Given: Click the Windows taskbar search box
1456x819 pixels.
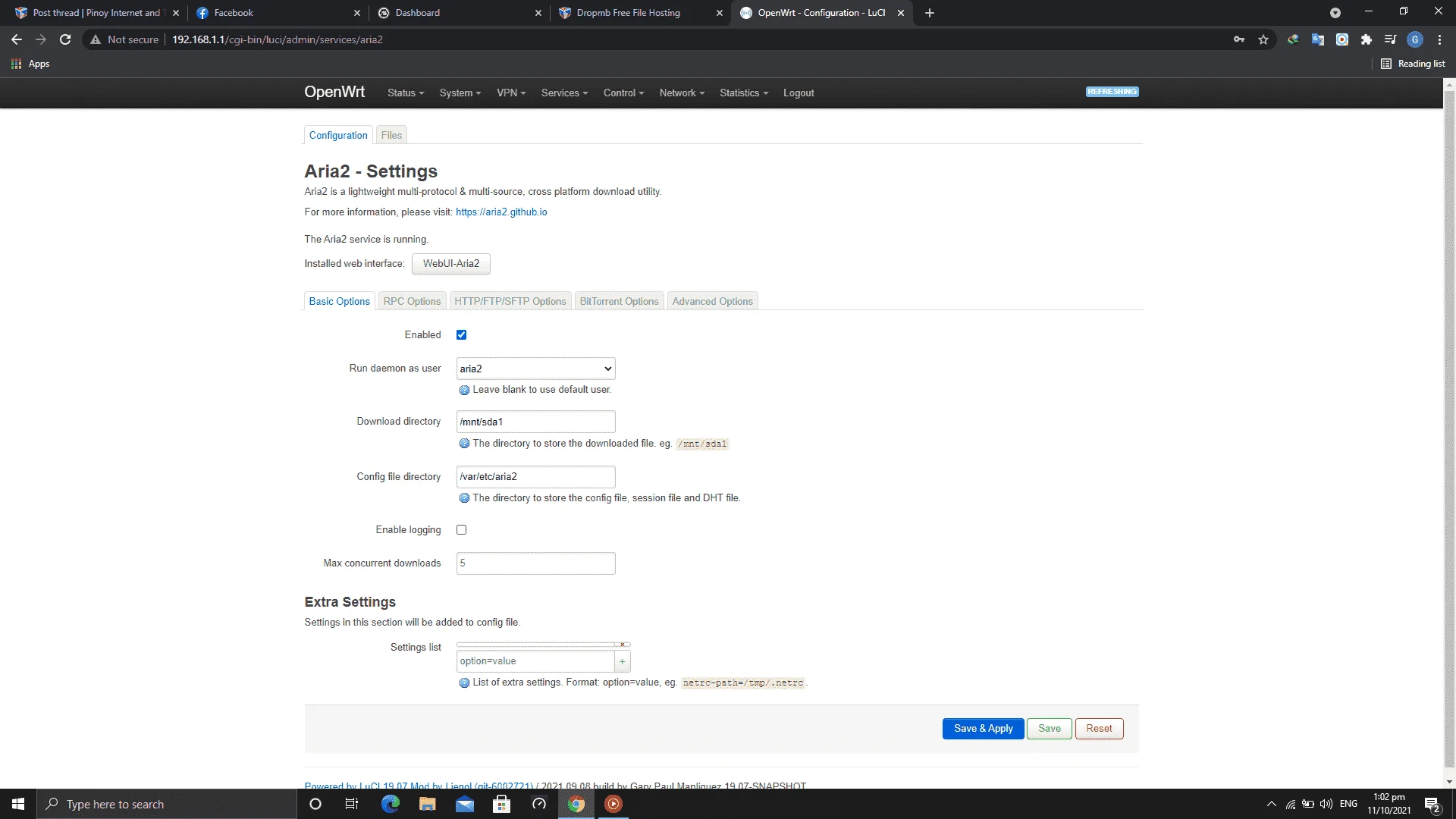Looking at the screenshot, I should point(167,804).
